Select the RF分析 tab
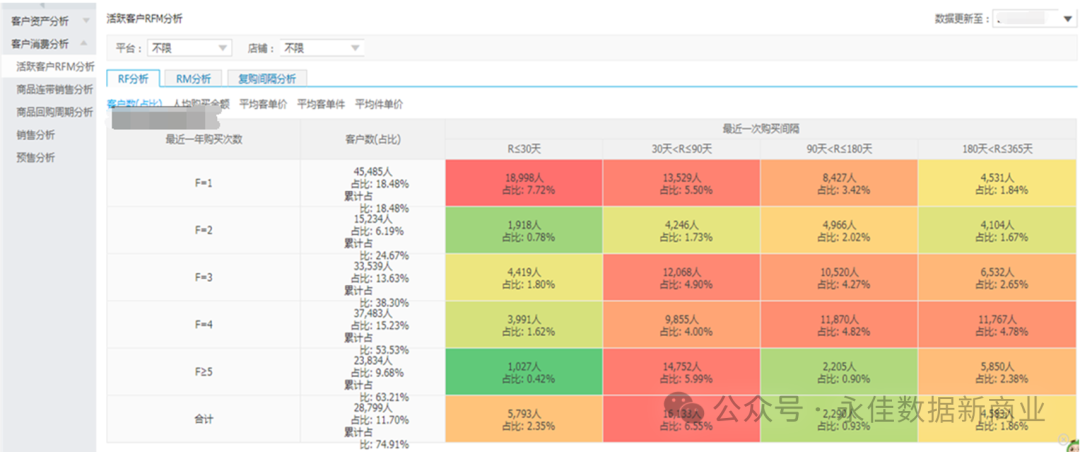This screenshot has height=452, width=1080. 133,78
